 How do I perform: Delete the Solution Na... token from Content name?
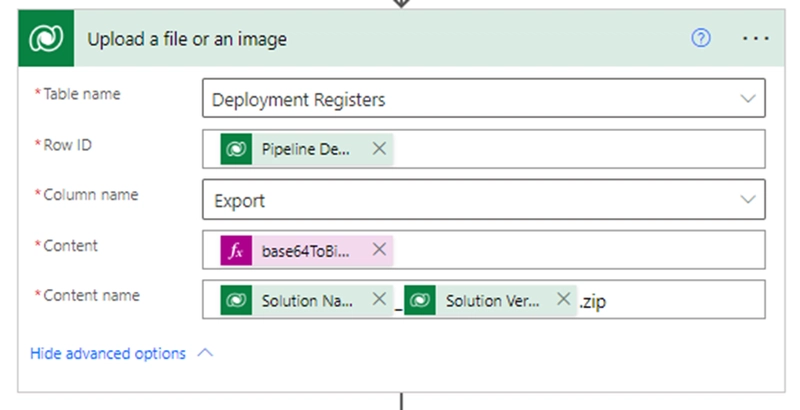click(x=379, y=300)
